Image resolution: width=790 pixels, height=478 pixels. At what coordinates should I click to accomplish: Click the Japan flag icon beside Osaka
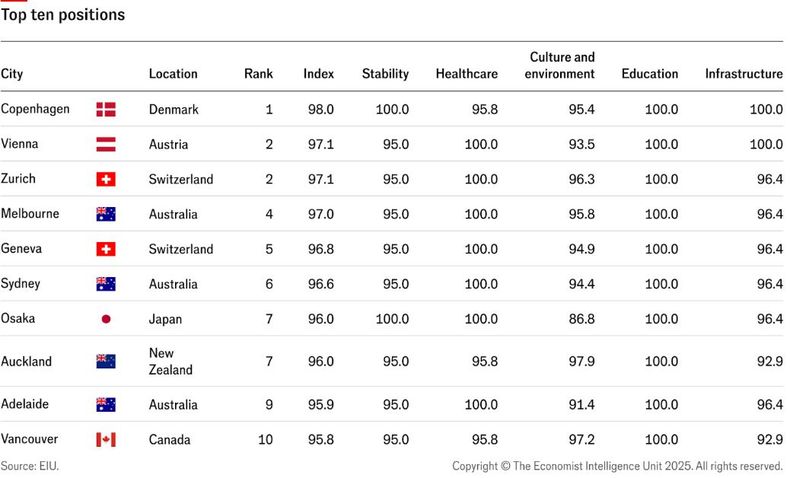[106, 319]
